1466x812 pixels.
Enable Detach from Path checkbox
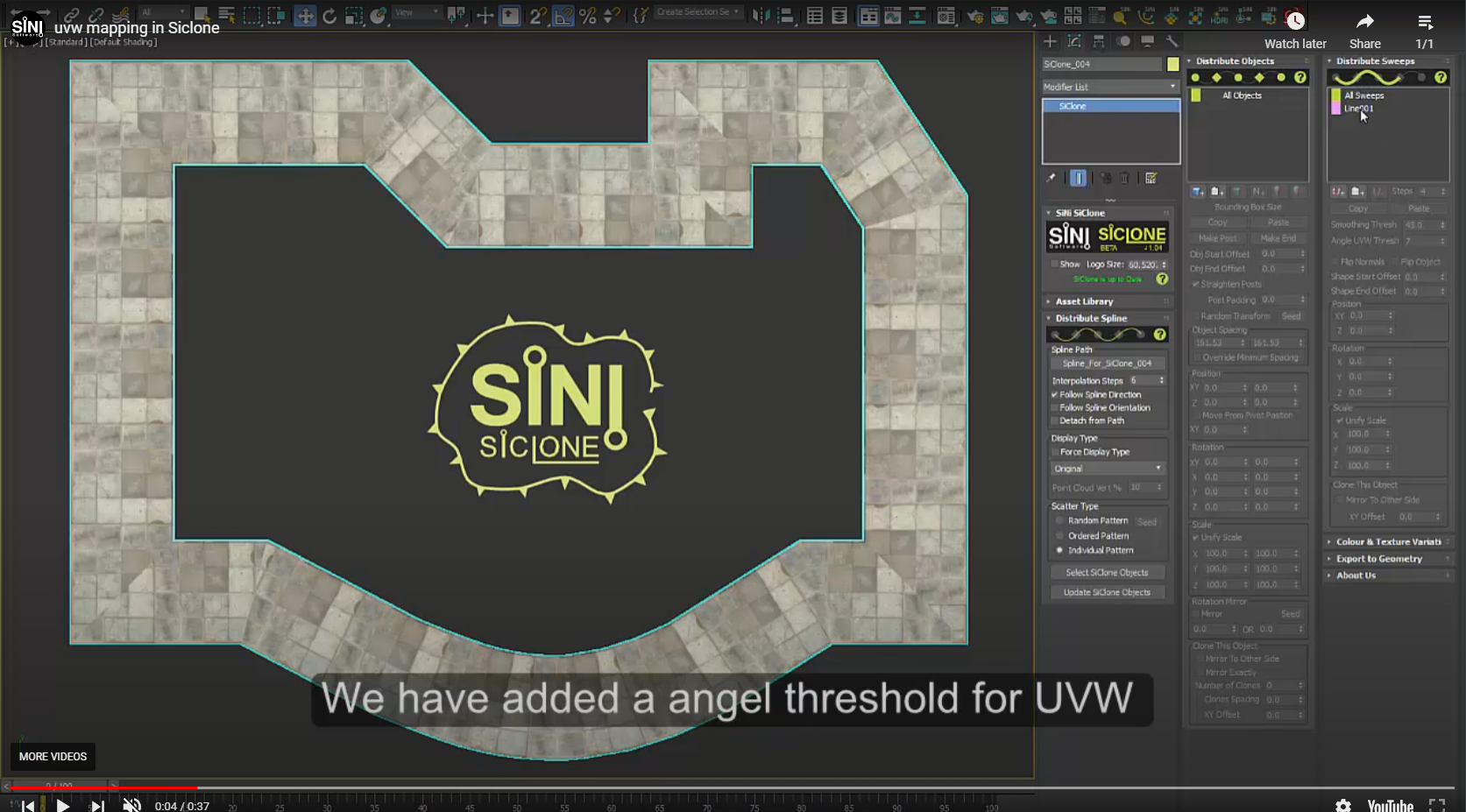pyautogui.click(x=1055, y=420)
